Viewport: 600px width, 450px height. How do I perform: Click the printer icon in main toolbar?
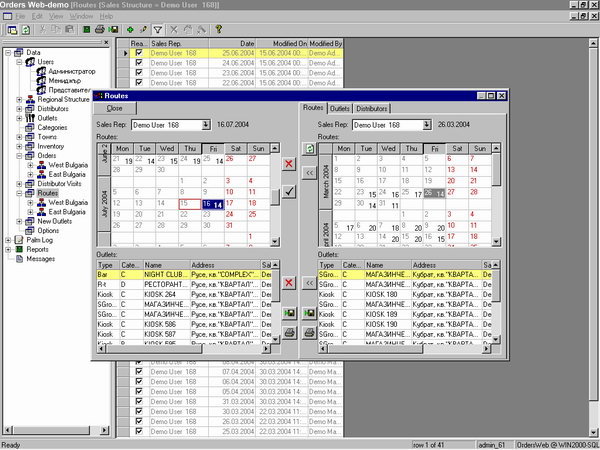pyautogui.click(x=100, y=31)
